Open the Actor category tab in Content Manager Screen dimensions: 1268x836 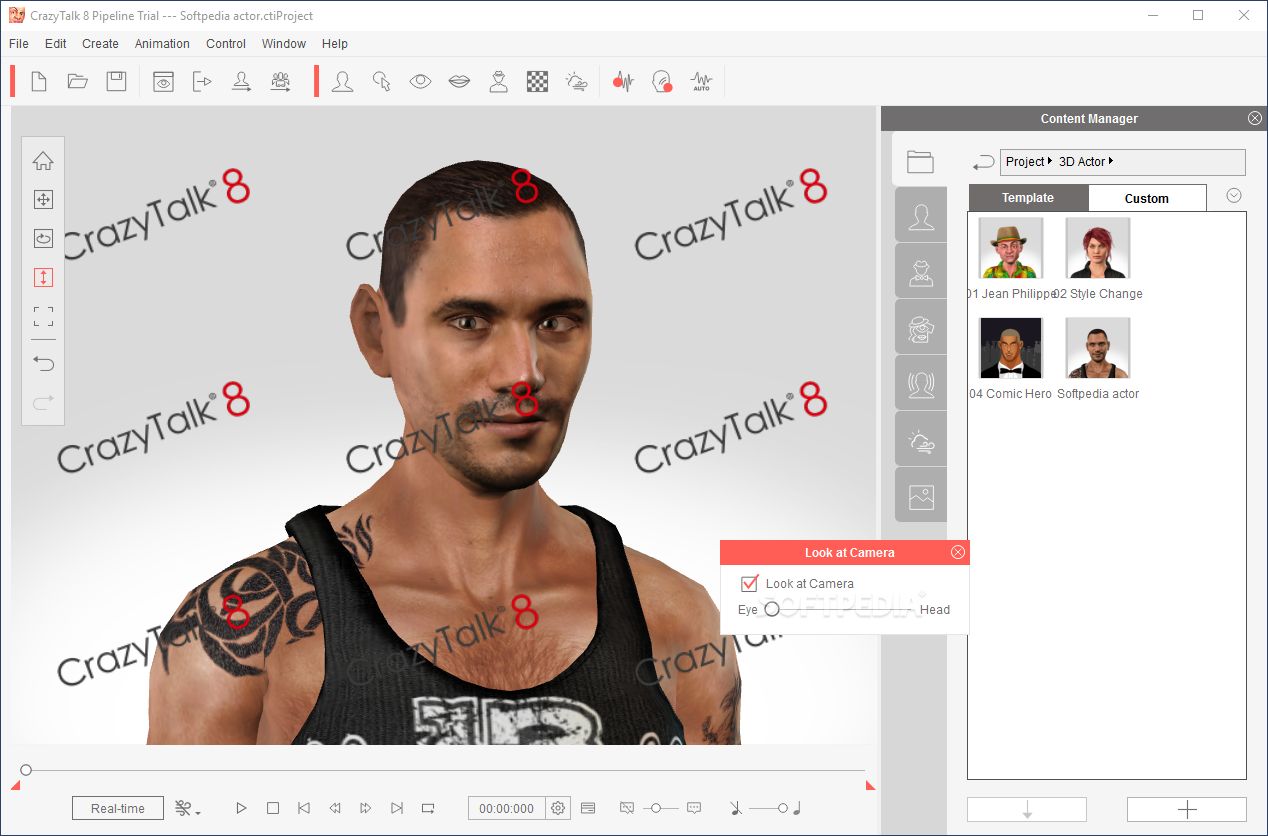921,216
